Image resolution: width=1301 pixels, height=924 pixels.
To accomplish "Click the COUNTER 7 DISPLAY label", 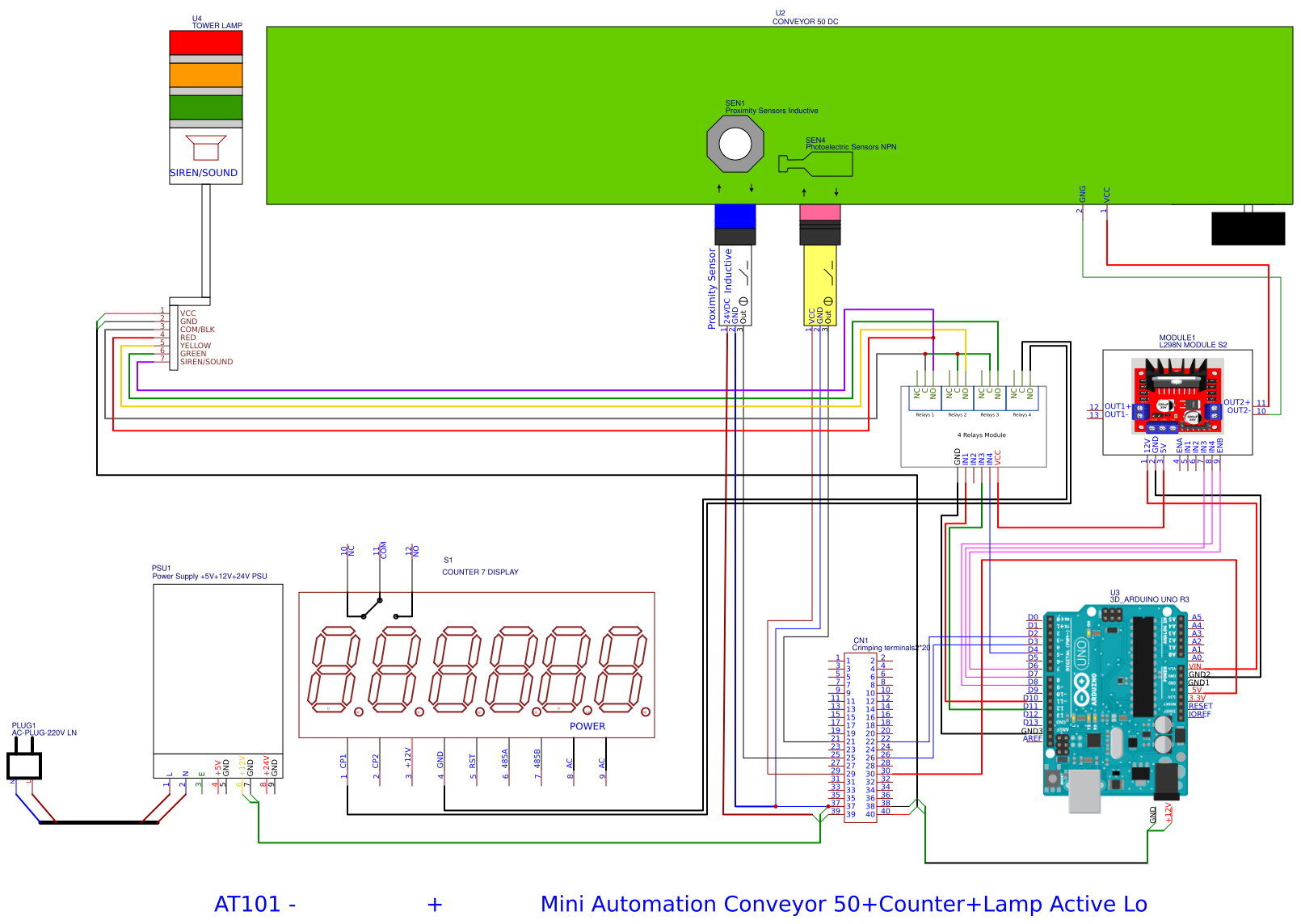I will (x=480, y=573).
